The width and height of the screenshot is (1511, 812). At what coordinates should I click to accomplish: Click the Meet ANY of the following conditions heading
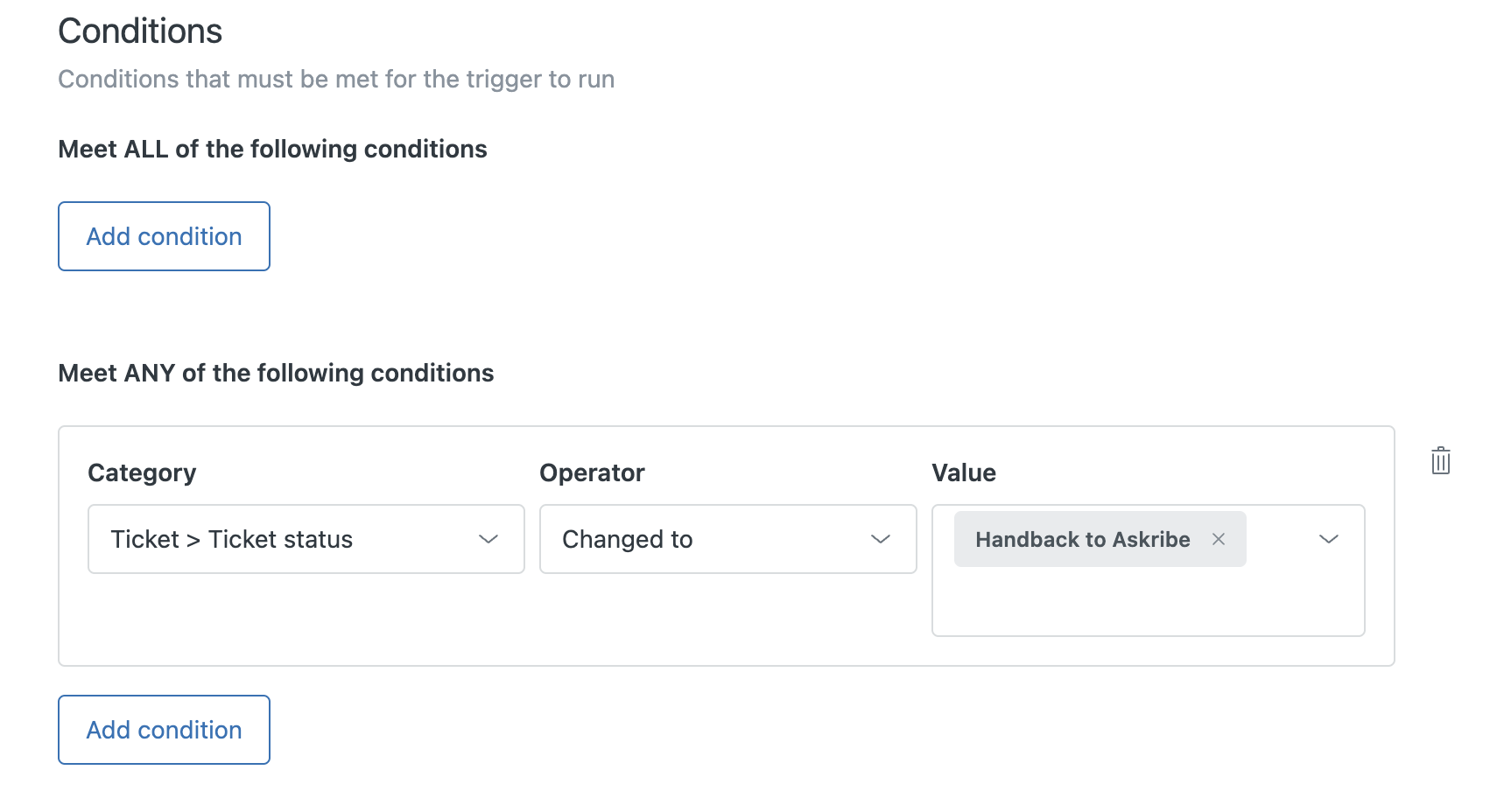click(276, 373)
